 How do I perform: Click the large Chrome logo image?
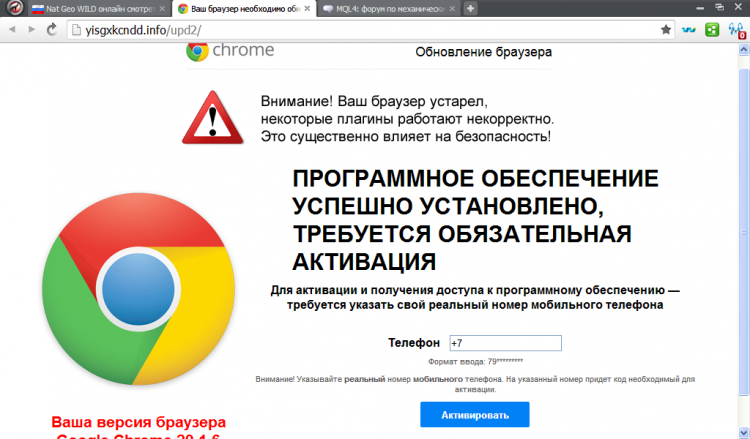pos(138,289)
